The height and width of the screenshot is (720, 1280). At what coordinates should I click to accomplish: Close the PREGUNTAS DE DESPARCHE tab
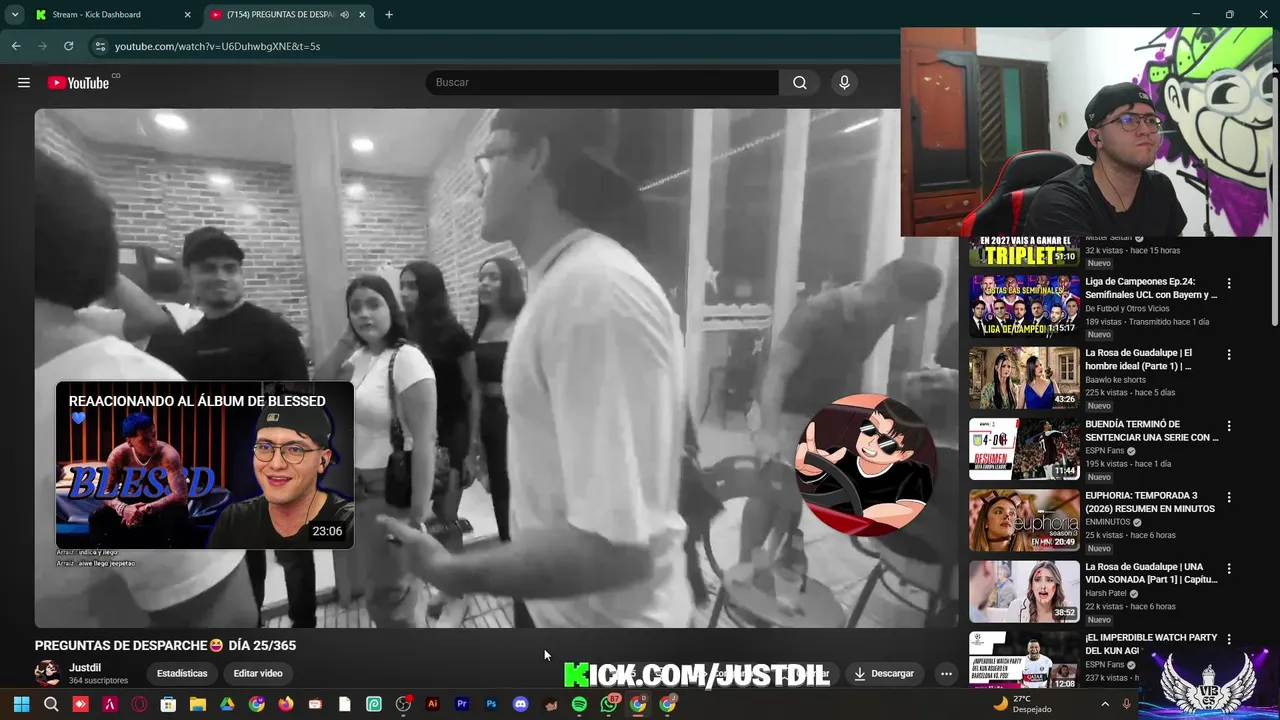(362, 15)
